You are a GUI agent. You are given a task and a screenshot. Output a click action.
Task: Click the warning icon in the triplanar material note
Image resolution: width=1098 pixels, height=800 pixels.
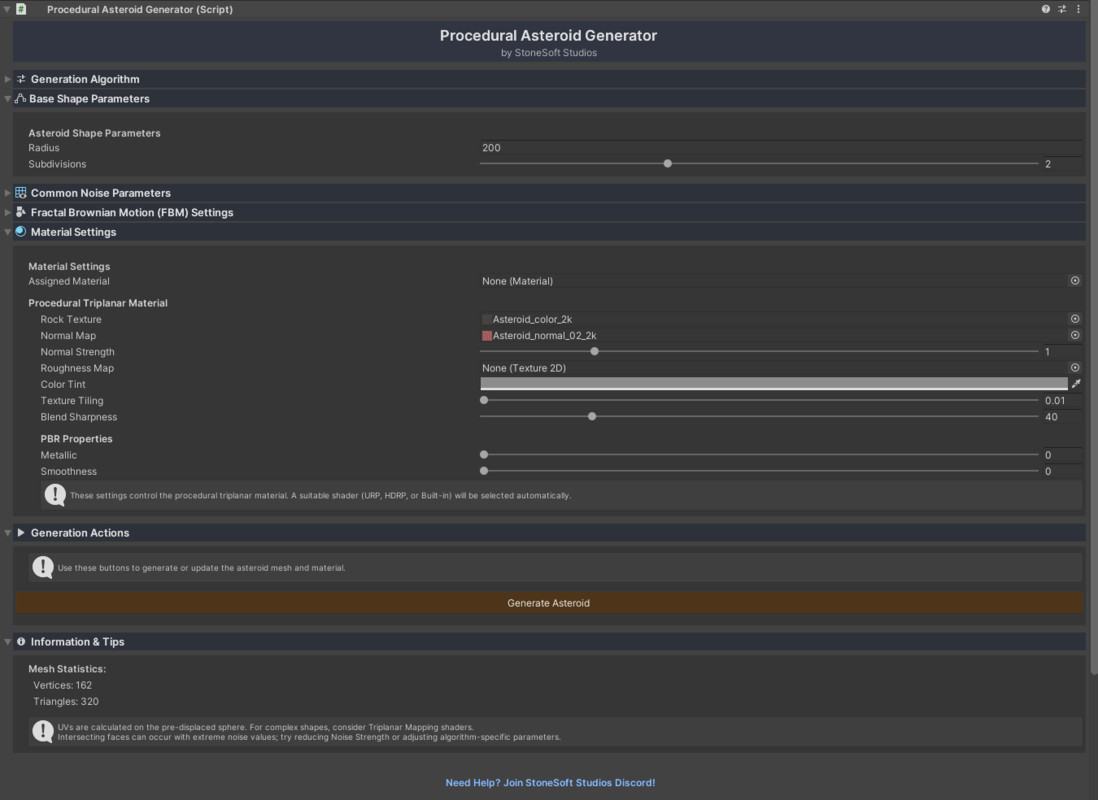(55, 495)
